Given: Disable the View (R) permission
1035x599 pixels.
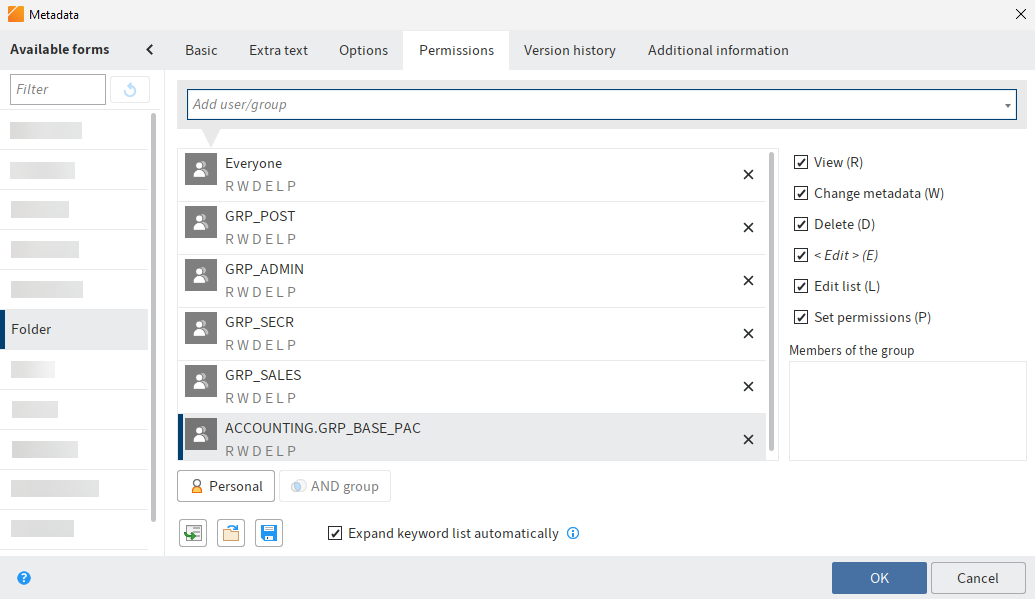Looking at the screenshot, I should (801, 161).
